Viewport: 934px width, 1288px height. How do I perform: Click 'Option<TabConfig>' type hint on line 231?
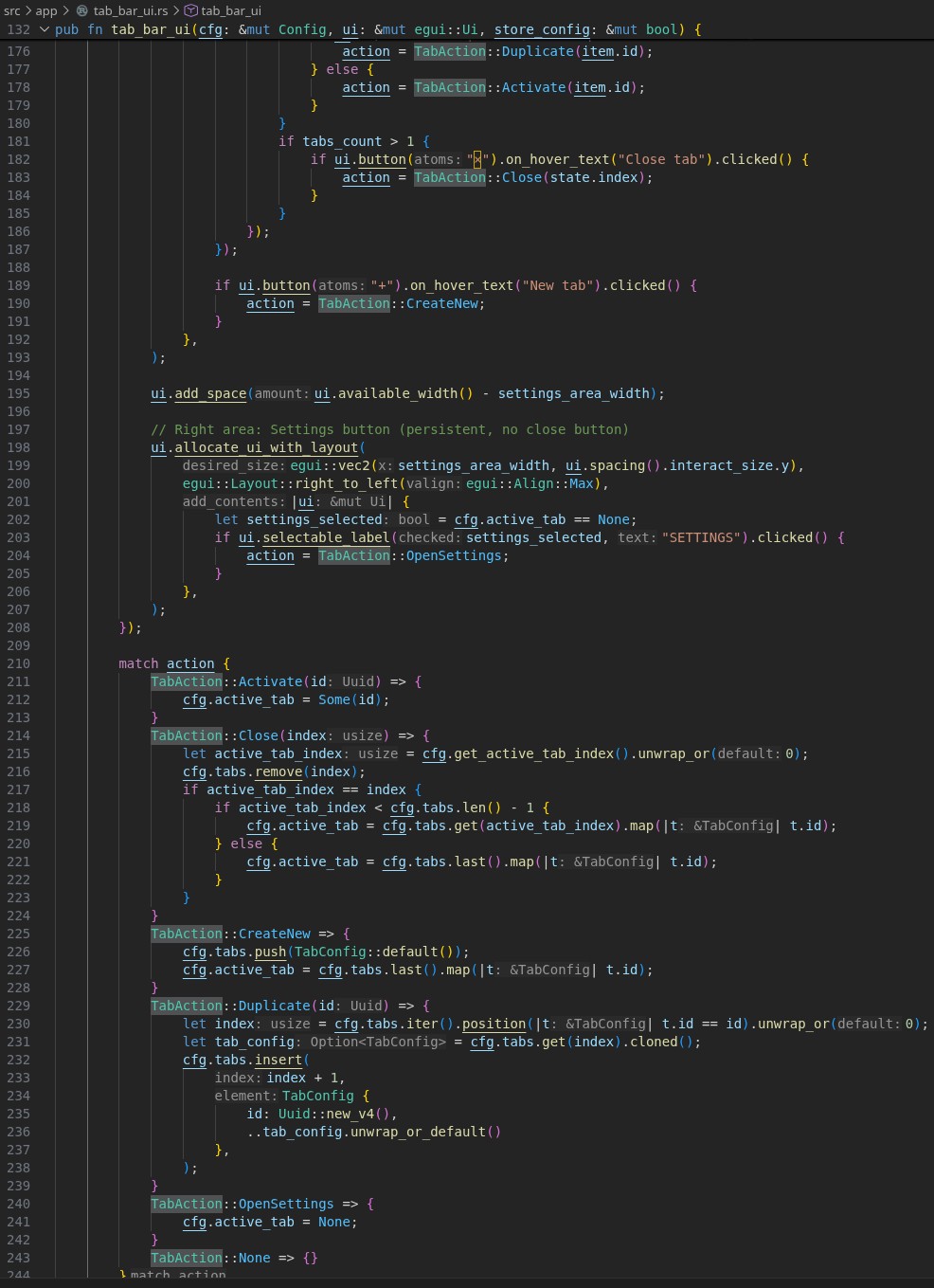click(x=378, y=1042)
